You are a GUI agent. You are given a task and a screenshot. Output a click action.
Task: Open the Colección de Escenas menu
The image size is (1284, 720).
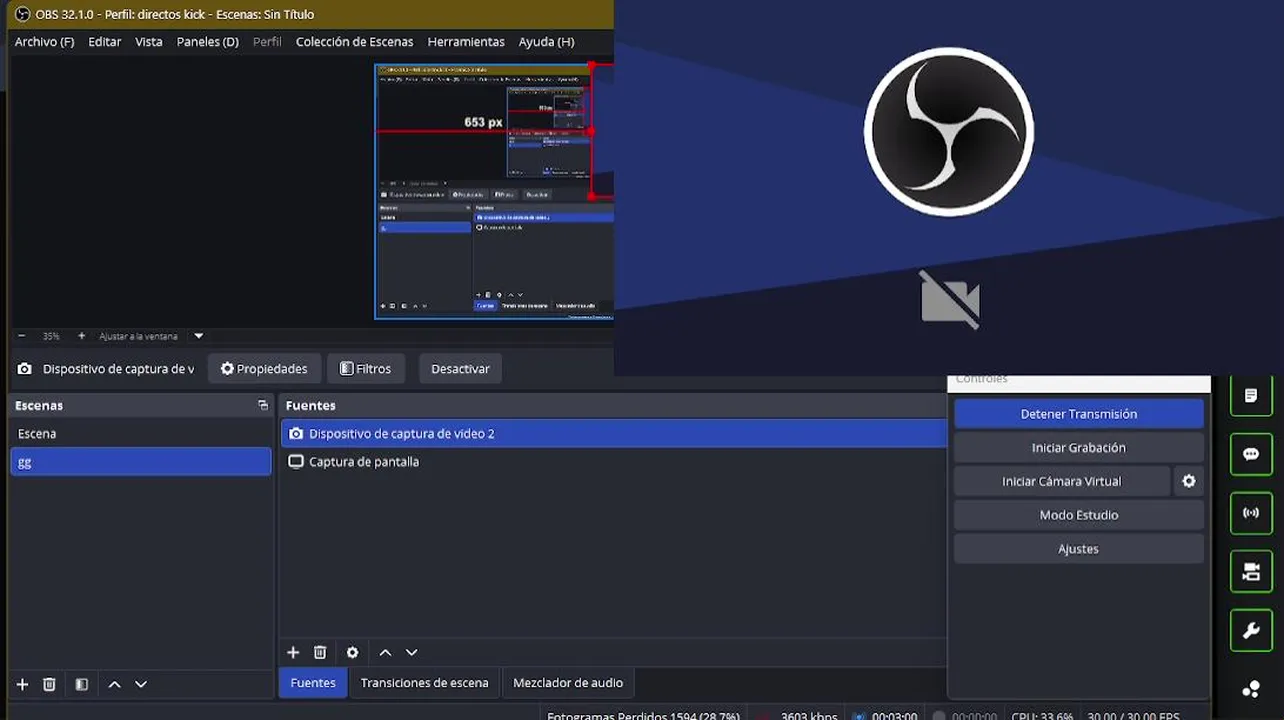pyautogui.click(x=354, y=42)
